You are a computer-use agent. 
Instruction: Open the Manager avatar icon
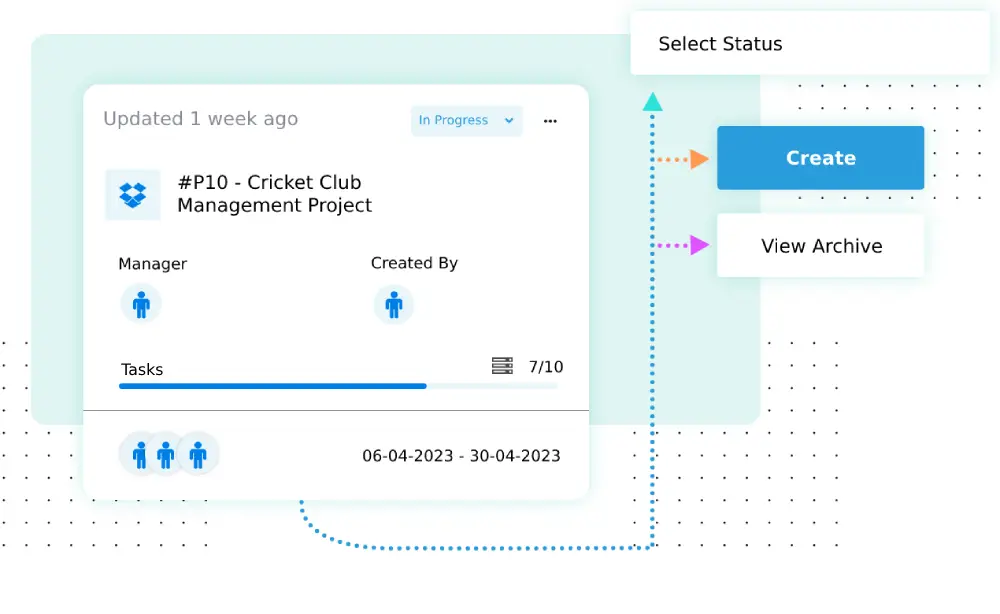[141, 304]
